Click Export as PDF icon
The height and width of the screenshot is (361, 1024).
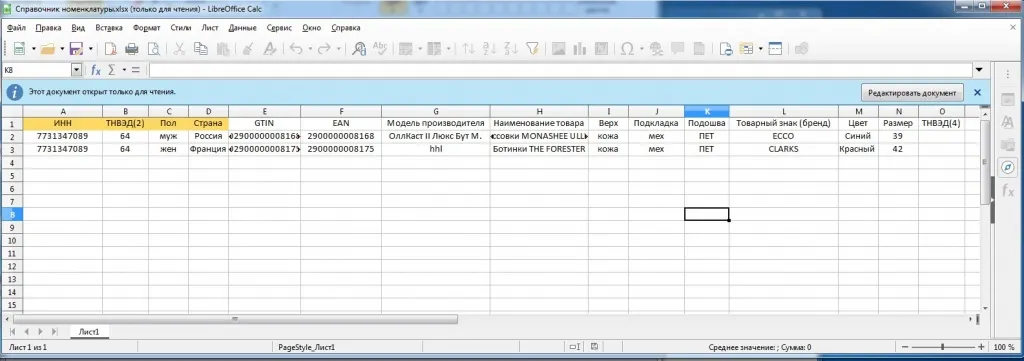coord(111,49)
